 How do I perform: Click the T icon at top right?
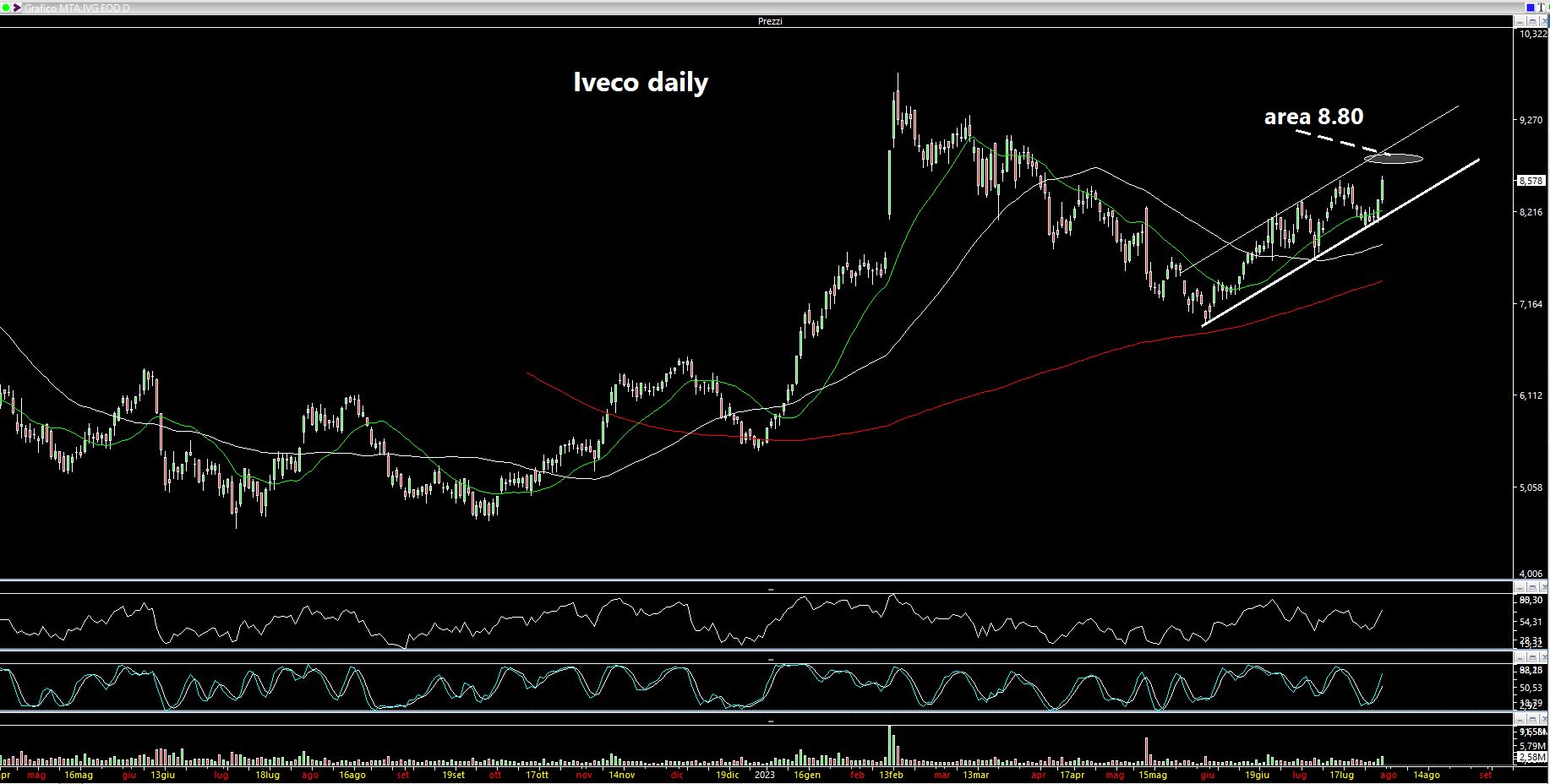[1540, 8]
